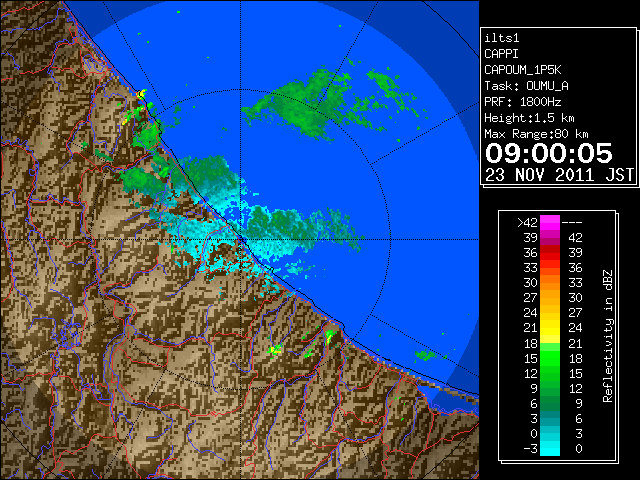Click the radar center where crosshair lines meet
The width and height of the screenshot is (640, 480).
240,240
